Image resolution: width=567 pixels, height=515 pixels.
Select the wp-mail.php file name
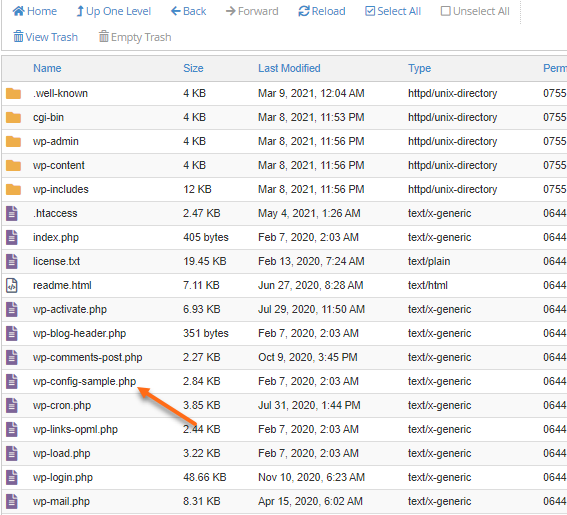point(61,502)
